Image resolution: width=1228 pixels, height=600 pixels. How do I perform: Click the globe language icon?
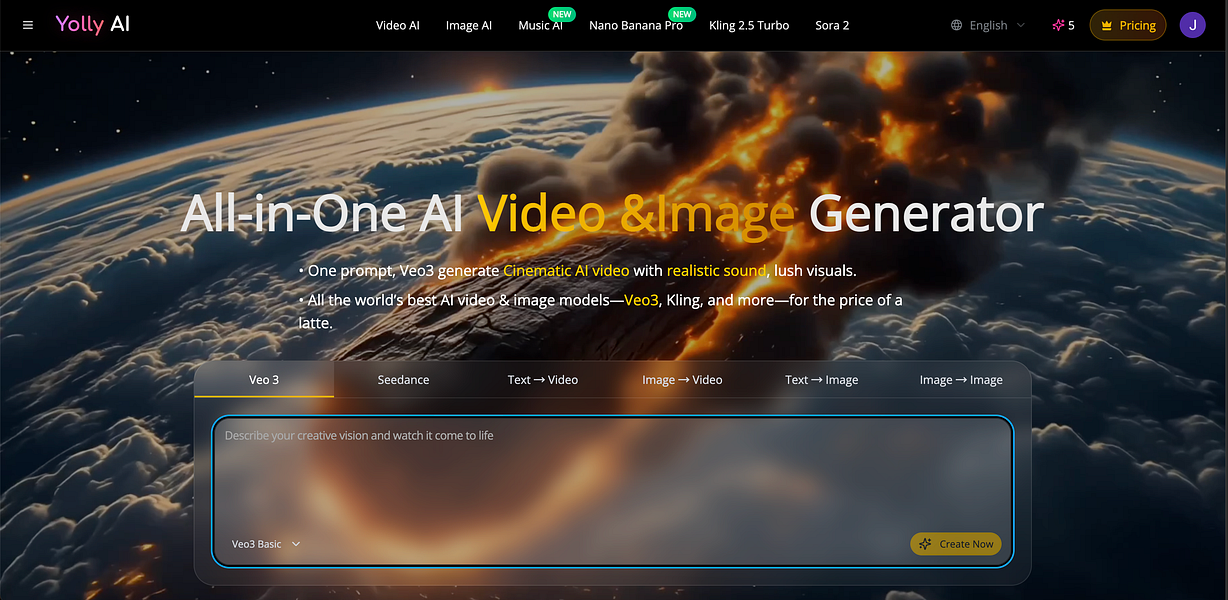tap(957, 25)
